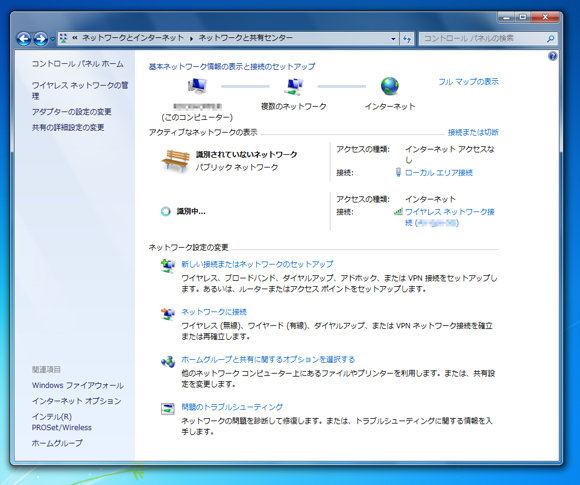Maximize the window

coord(523,17)
